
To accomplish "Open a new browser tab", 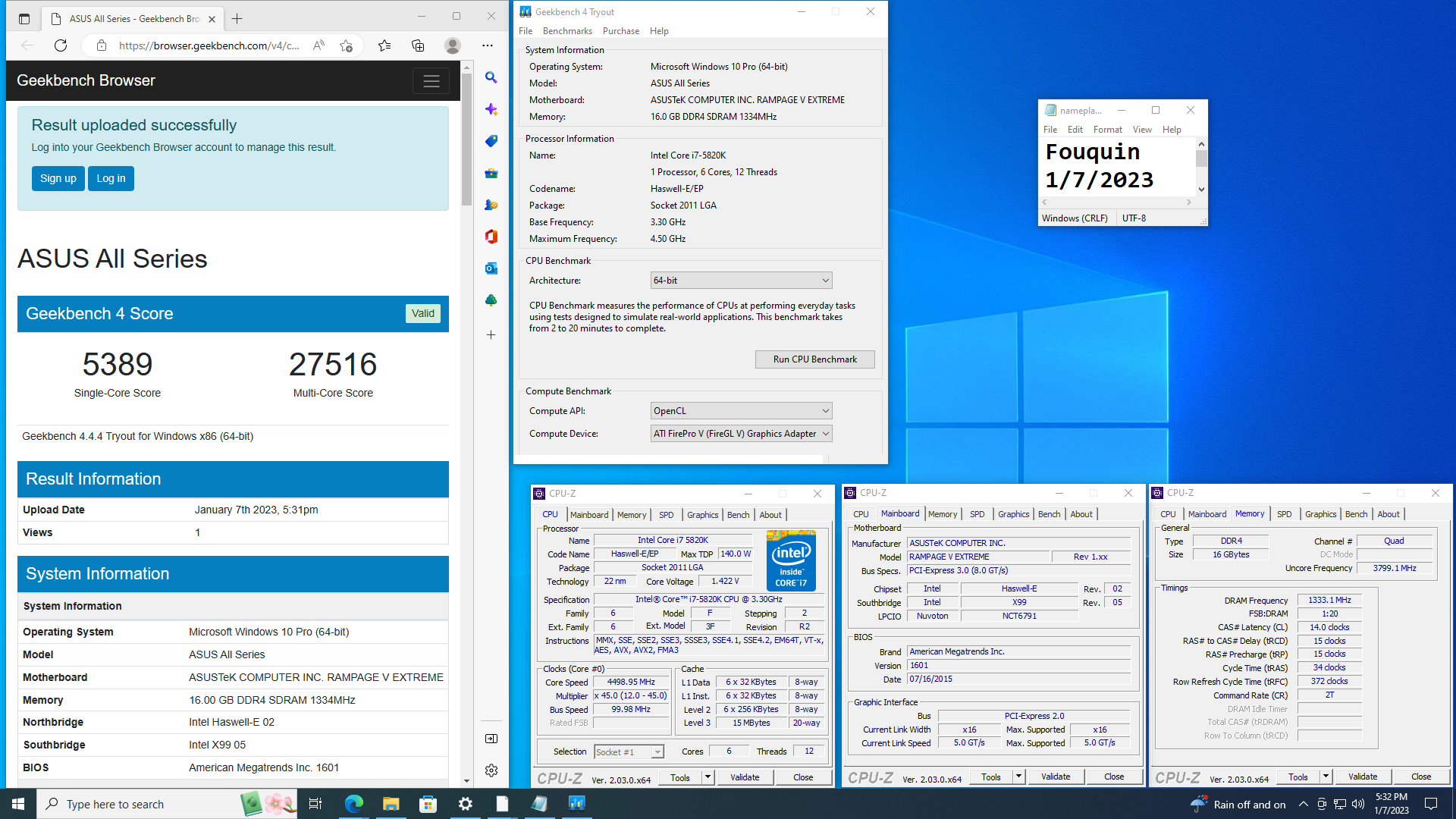I will point(237,18).
